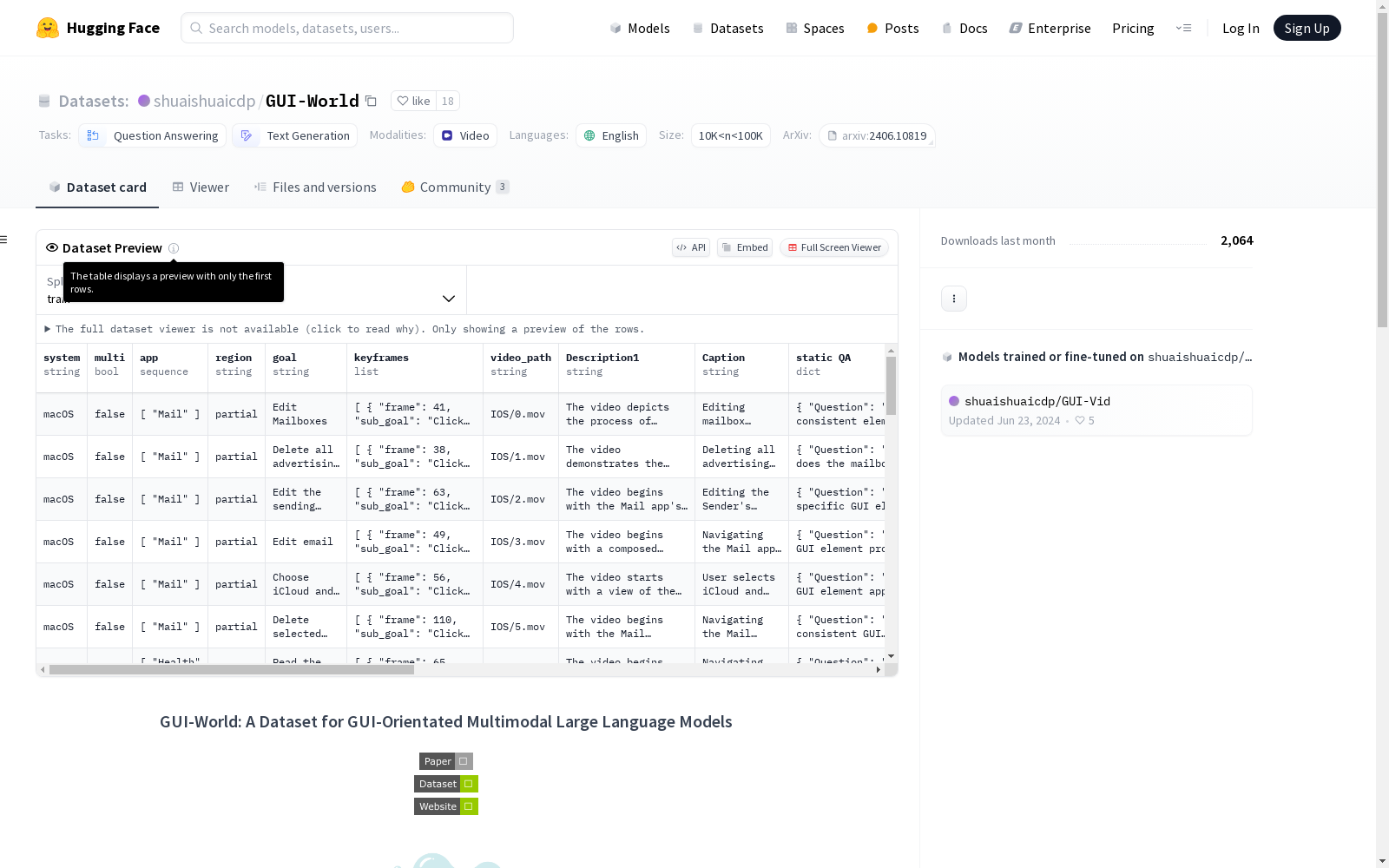Viewport: 1389px width, 868px height.
Task: Click the Paper badge
Action: pos(446,761)
